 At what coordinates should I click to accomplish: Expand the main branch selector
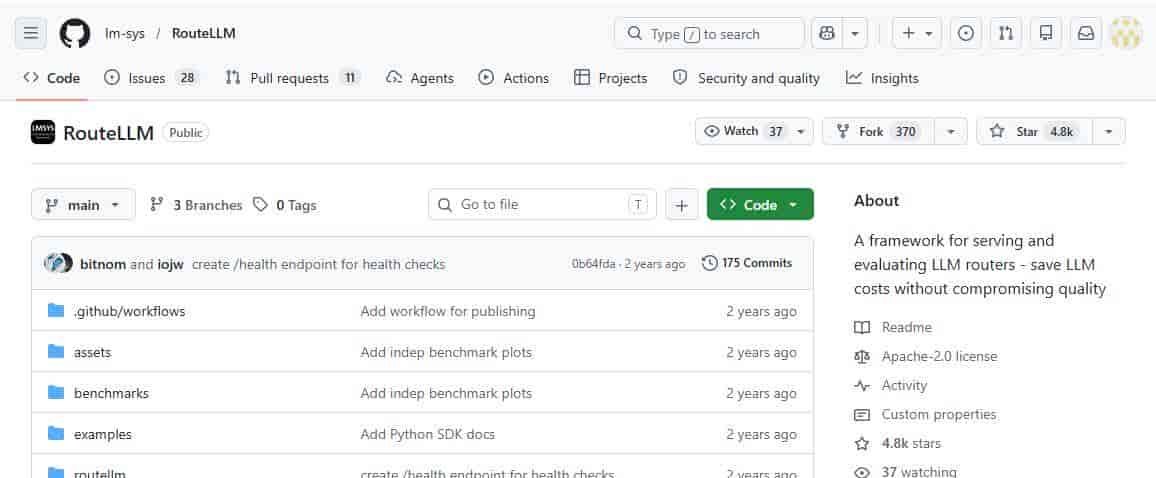coord(83,205)
